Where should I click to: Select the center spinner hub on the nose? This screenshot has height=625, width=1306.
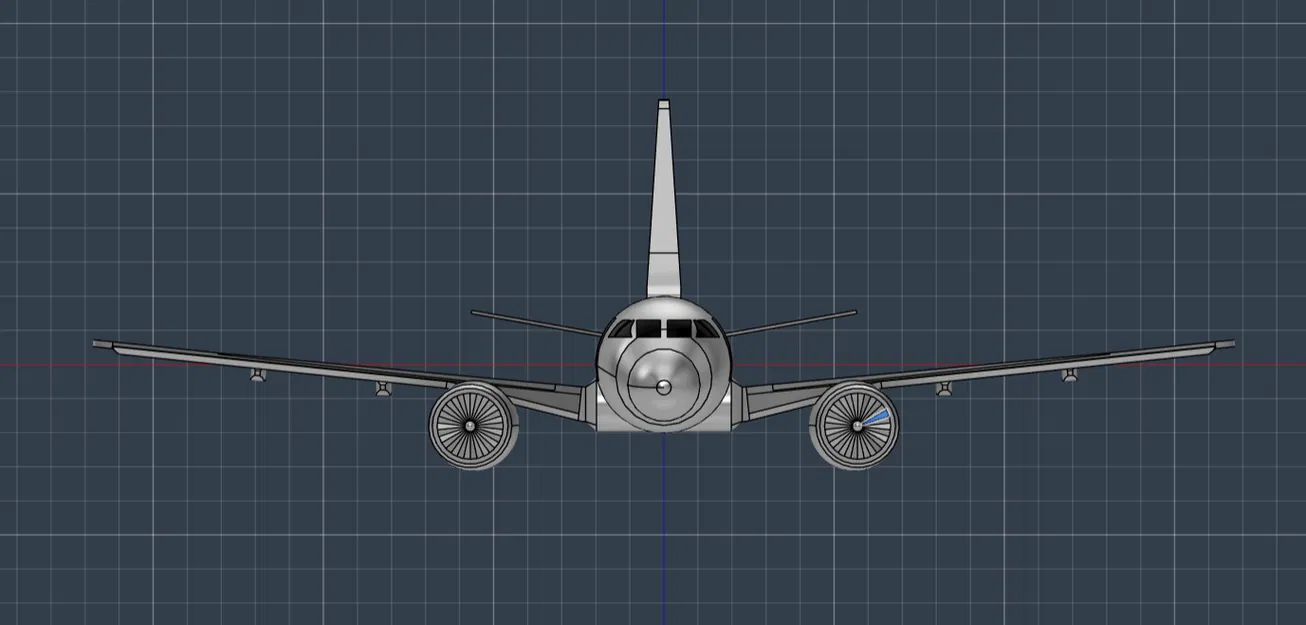pos(664,386)
